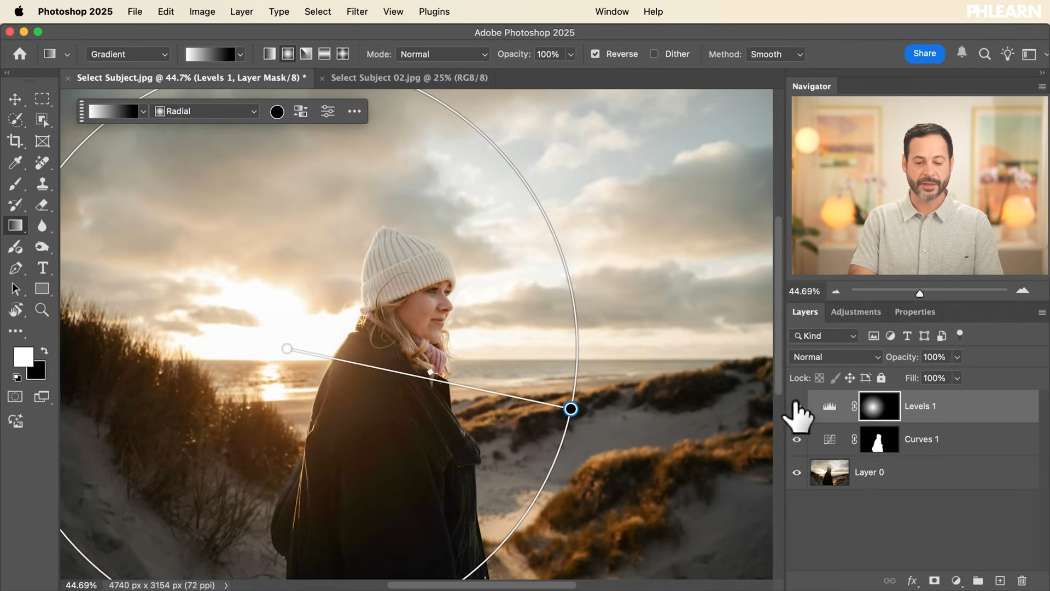
Task: Click the three-dots more options button
Action: click(354, 111)
